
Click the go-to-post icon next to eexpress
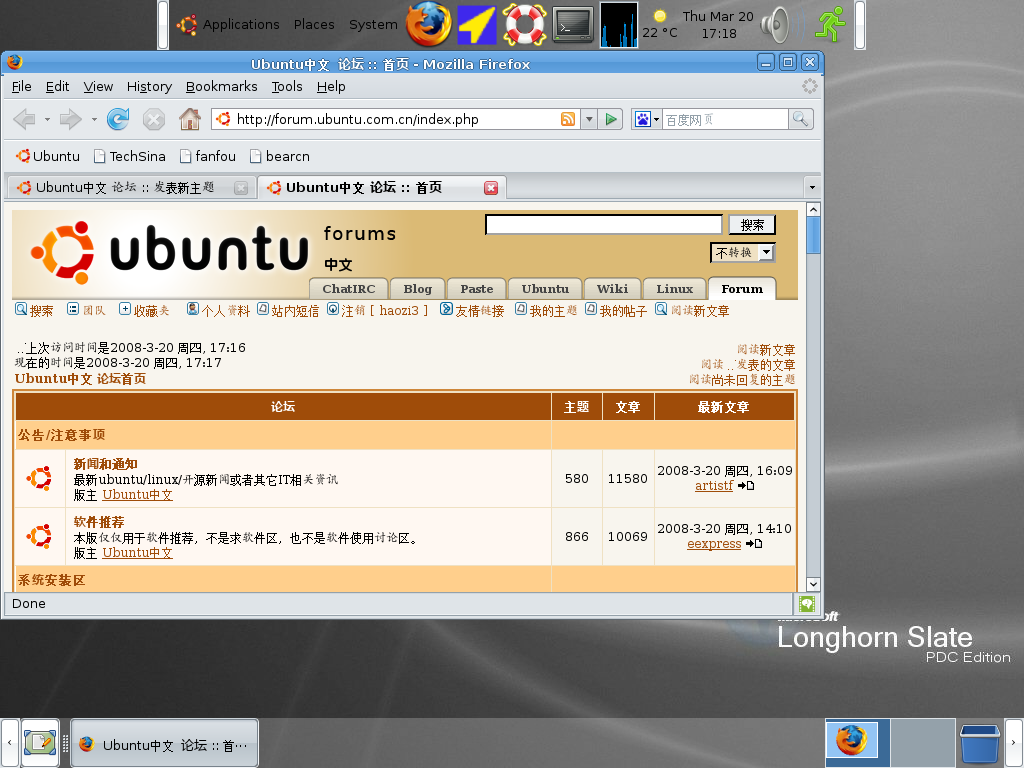pyautogui.click(x=754, y=544)
